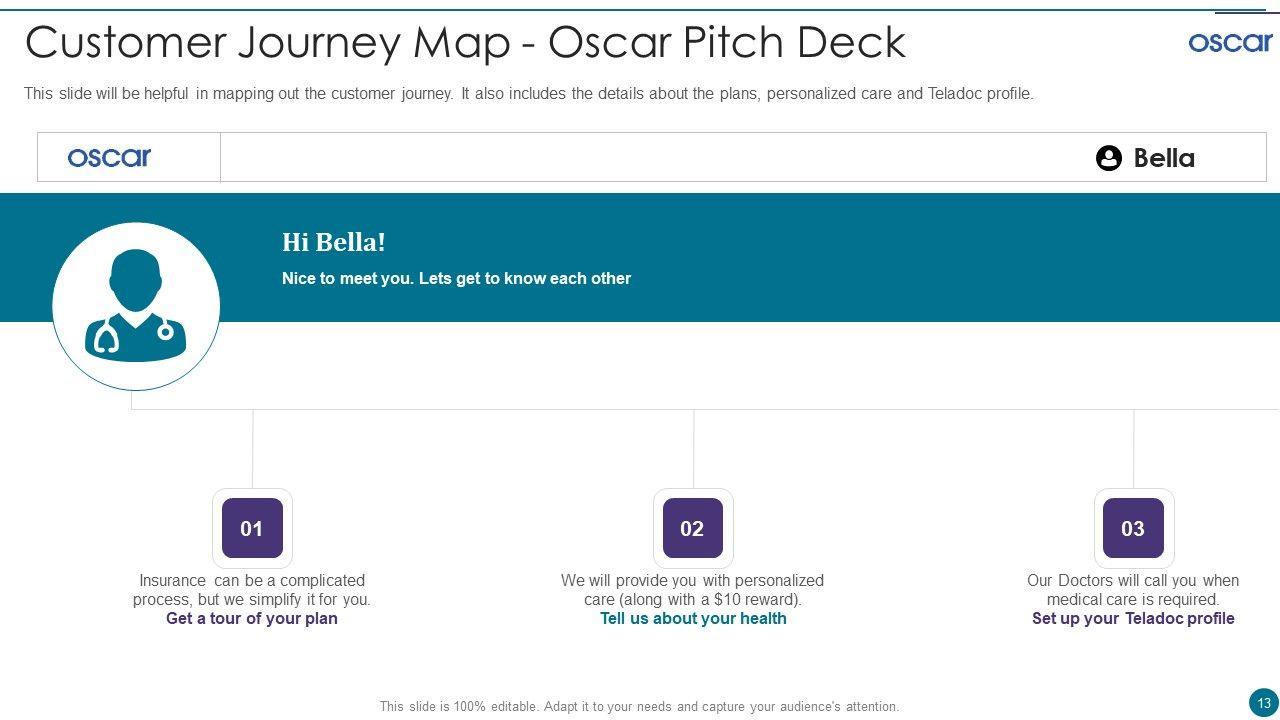The width and height of the screenshot is (1280, 720).
Task: Click the insurance simplification description text
Action: pyautogui.click(x=252, y=590)
